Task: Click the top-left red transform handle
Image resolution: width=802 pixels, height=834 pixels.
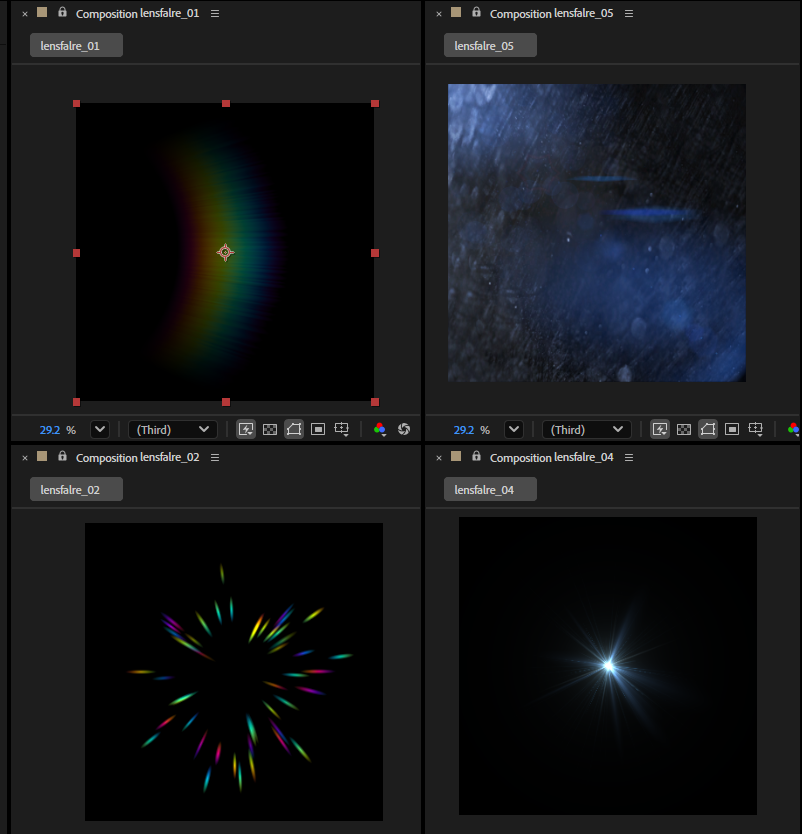Action: pos(77,103)
